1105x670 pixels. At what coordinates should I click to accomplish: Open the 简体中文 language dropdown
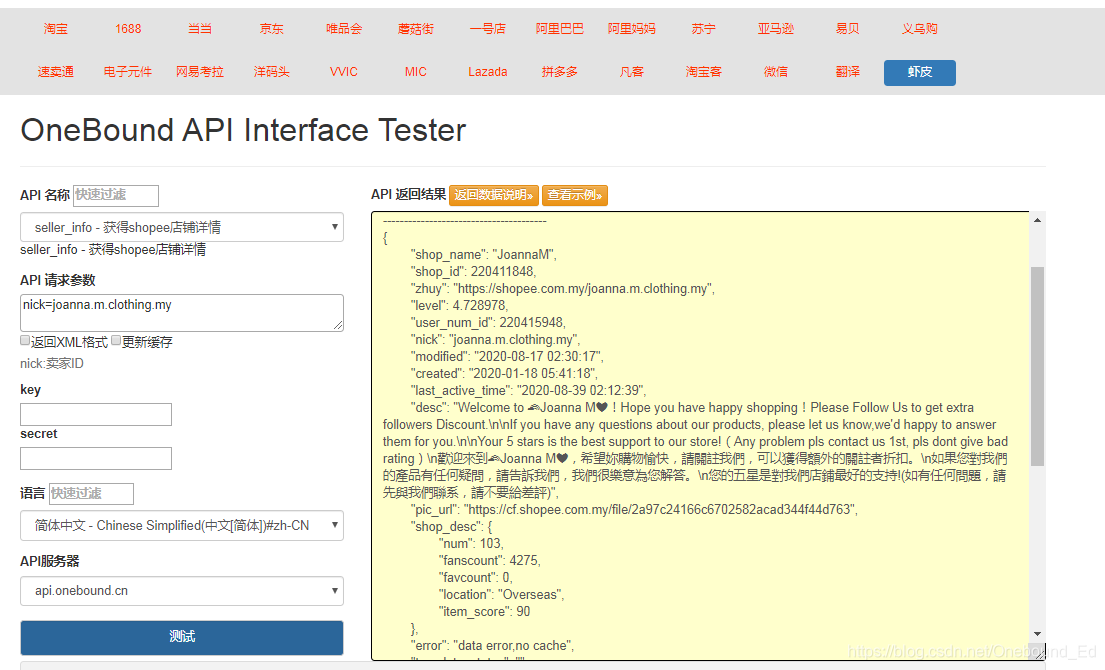coord(182,526)
